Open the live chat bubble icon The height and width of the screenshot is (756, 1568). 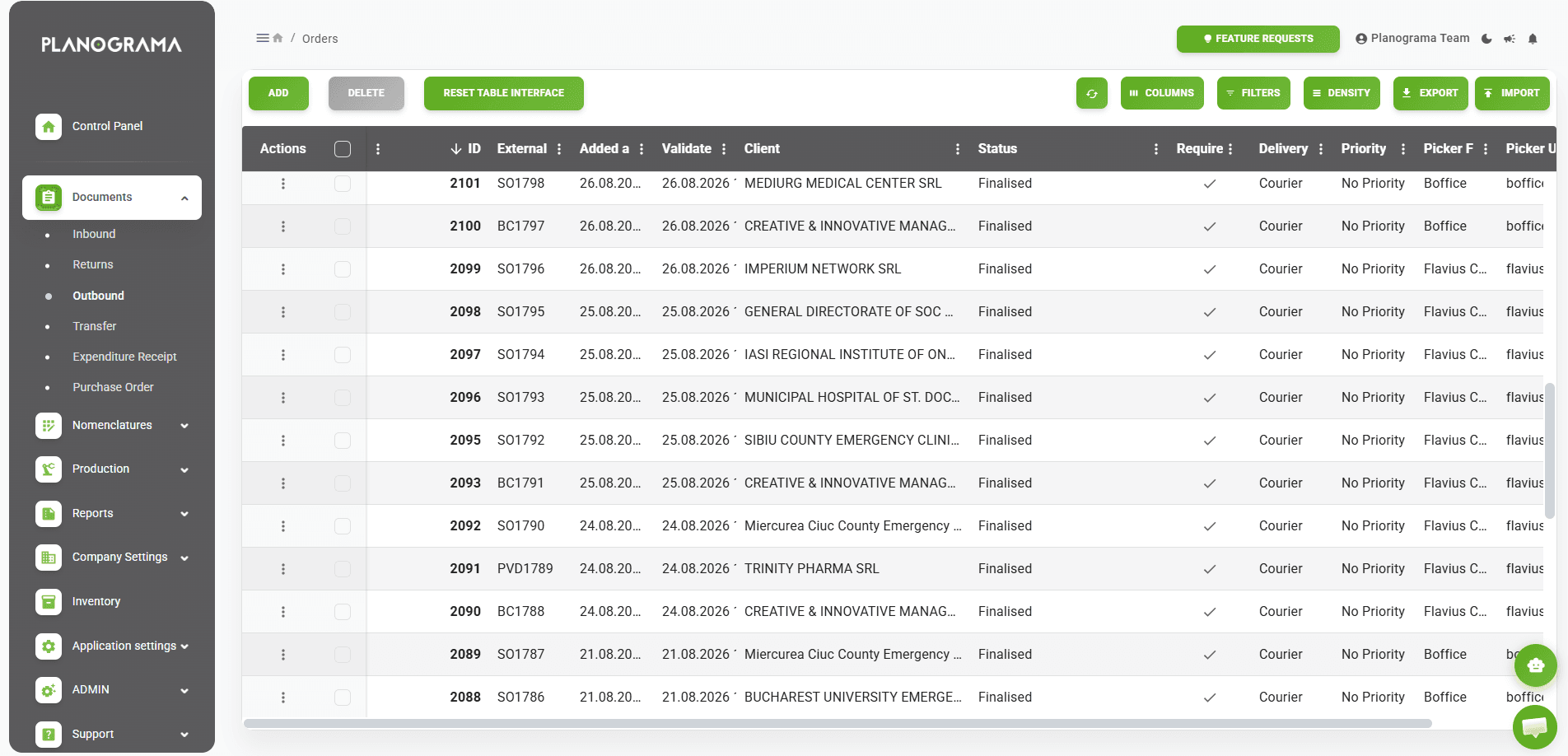(1535, 726)
